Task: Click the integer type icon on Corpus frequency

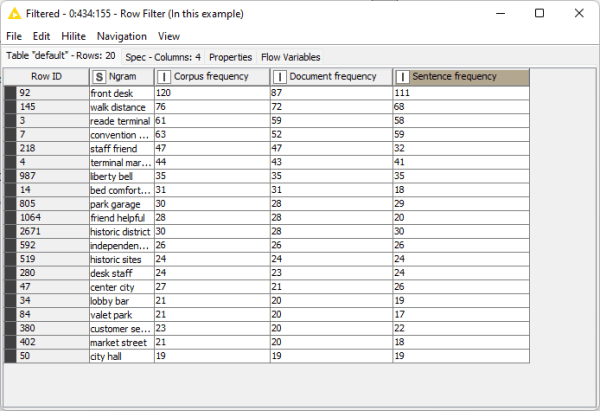Action: pyautogui.click(x=164, y=77)
